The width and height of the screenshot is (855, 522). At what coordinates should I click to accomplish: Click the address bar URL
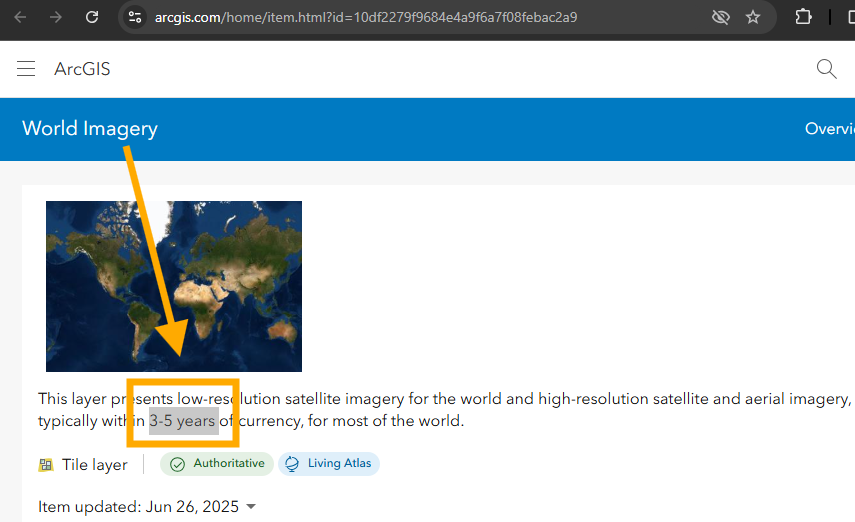365,17
